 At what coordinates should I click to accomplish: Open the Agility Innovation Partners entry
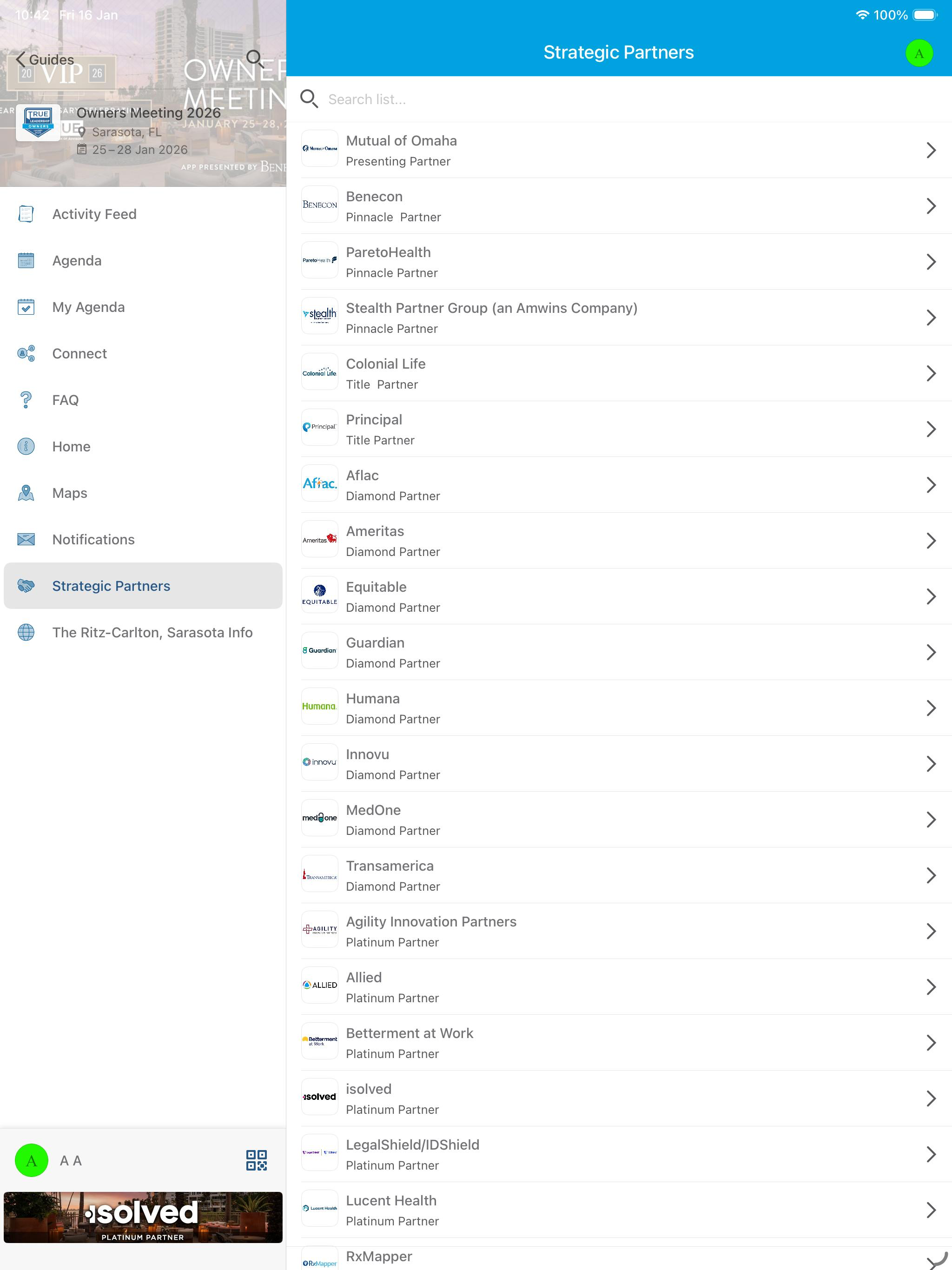619,931
